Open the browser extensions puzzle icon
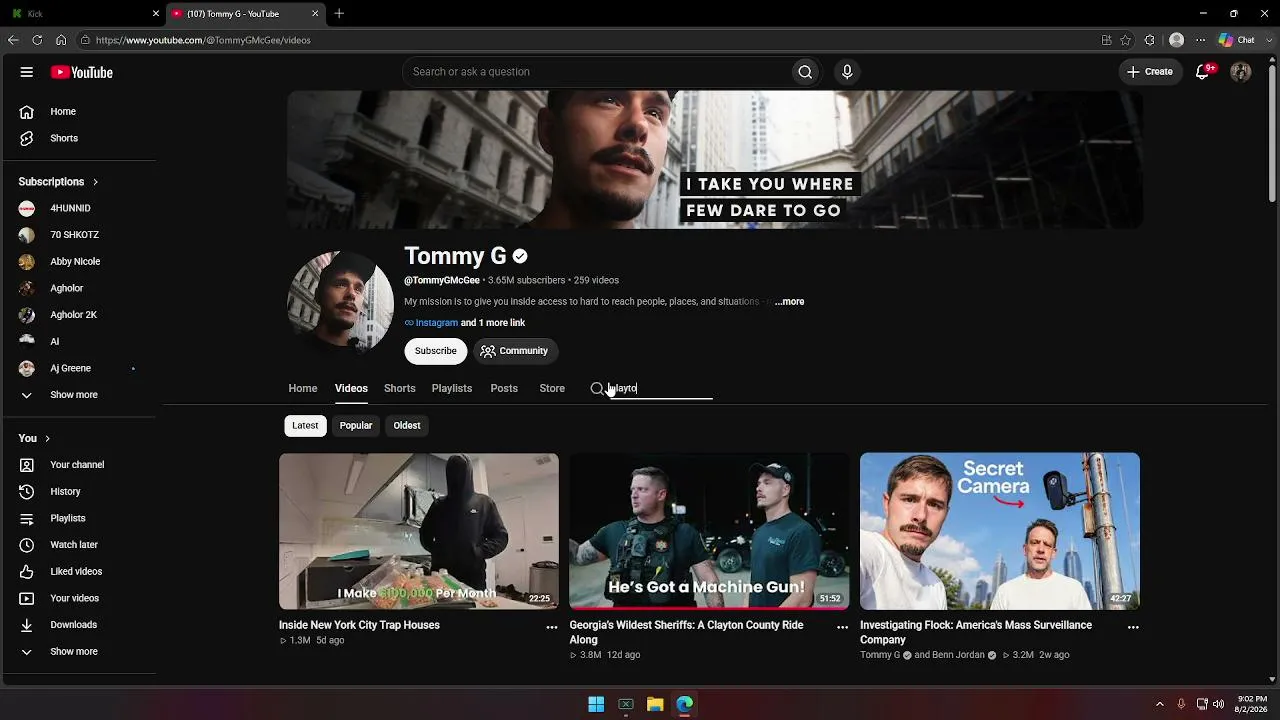This screenshot has height=720, width=1280. click(1150, 40)
